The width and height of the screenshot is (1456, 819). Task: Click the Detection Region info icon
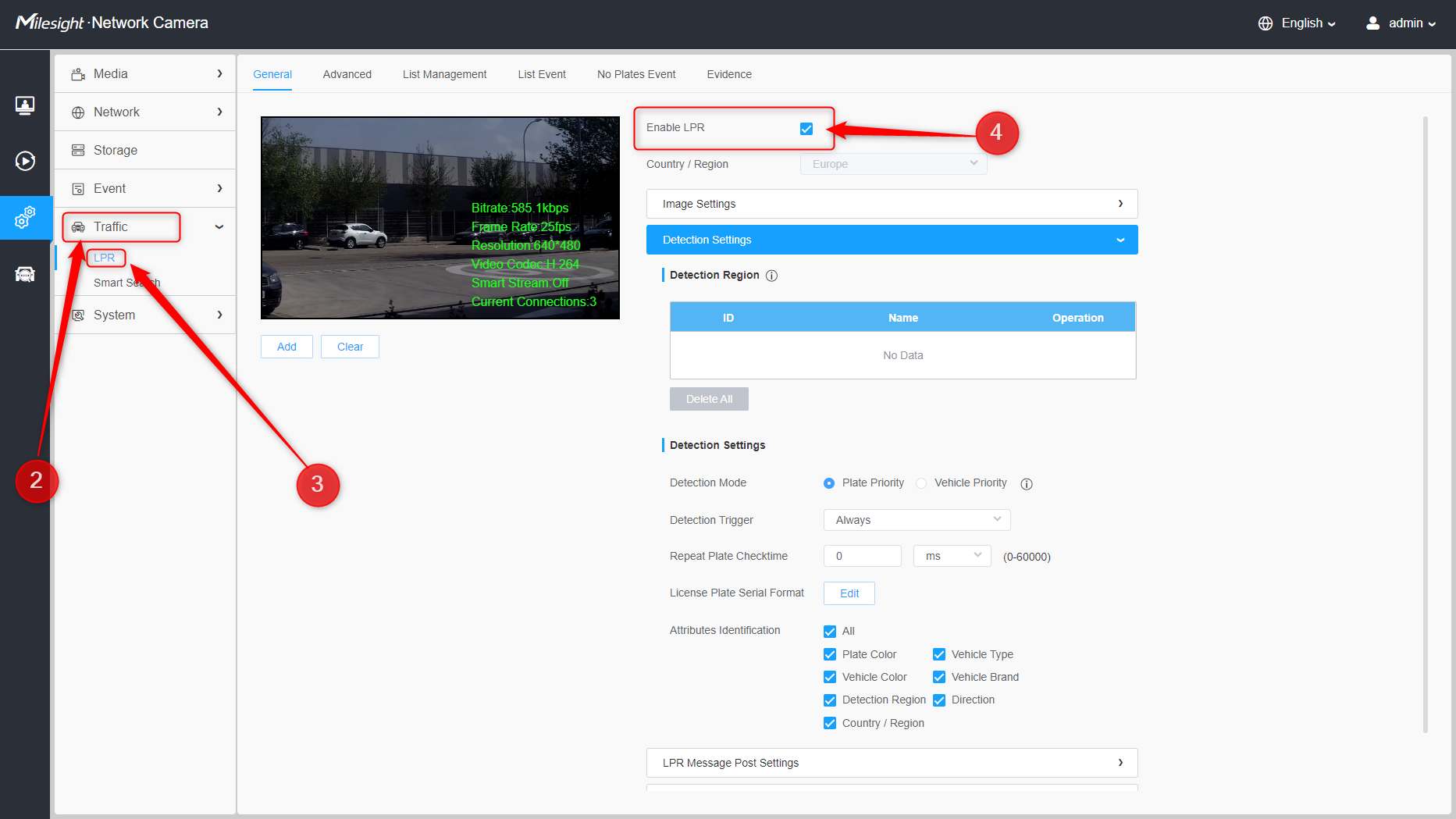pyautogui.click(x=771, y=276)
